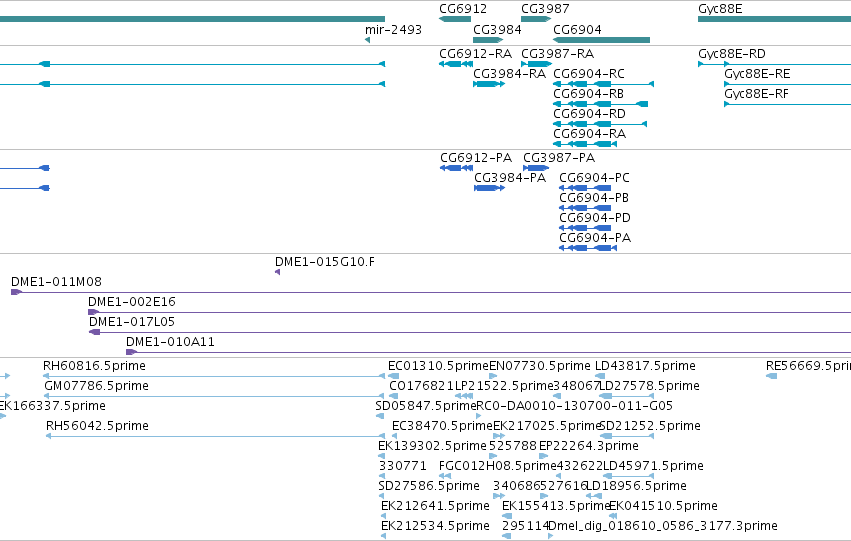Select transcript CG3984-RA label
This screenshot has height=541, width=851.
tap(509, 74)
